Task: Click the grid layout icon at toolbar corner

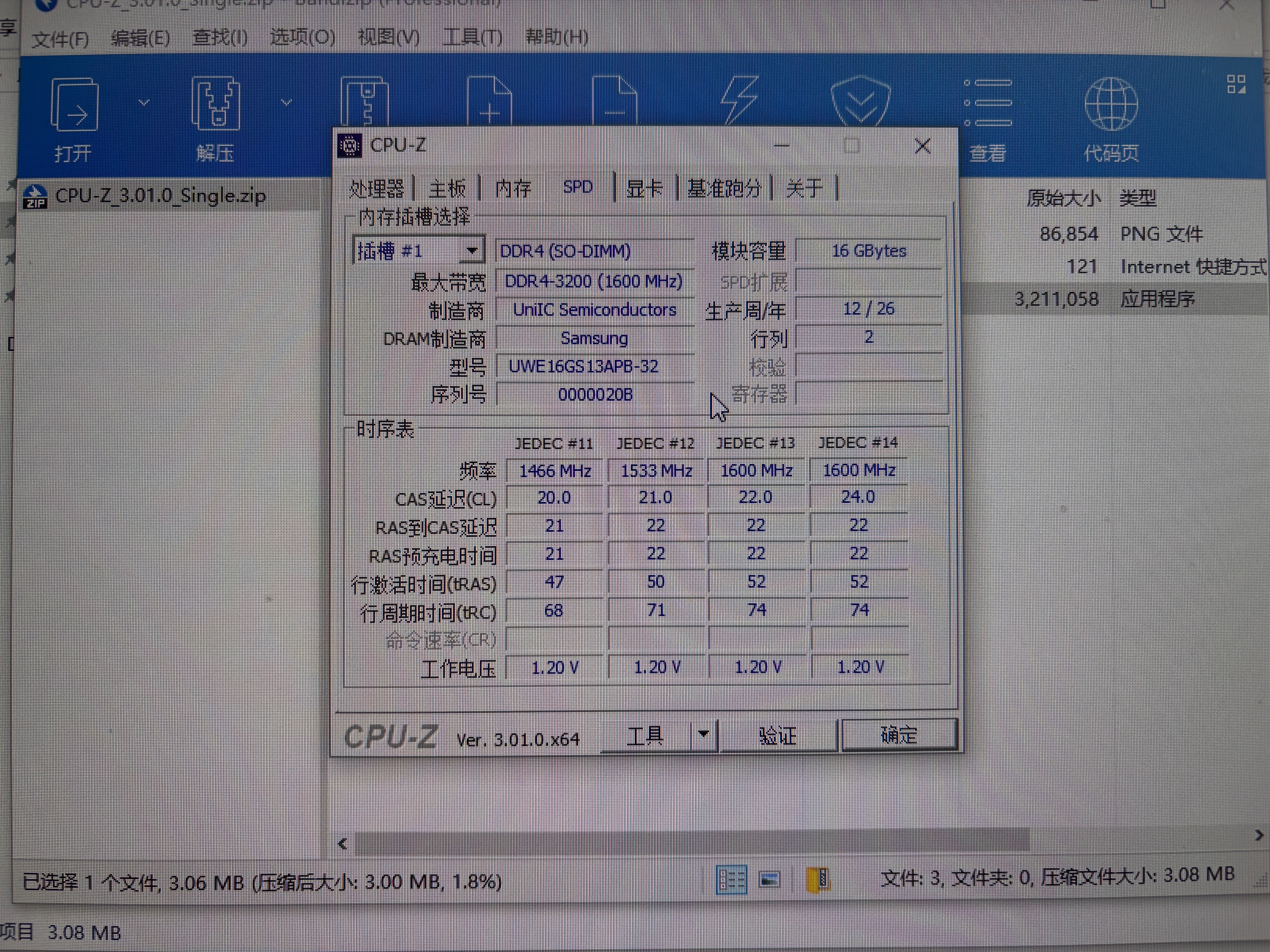Action: tap(1236, 84)
